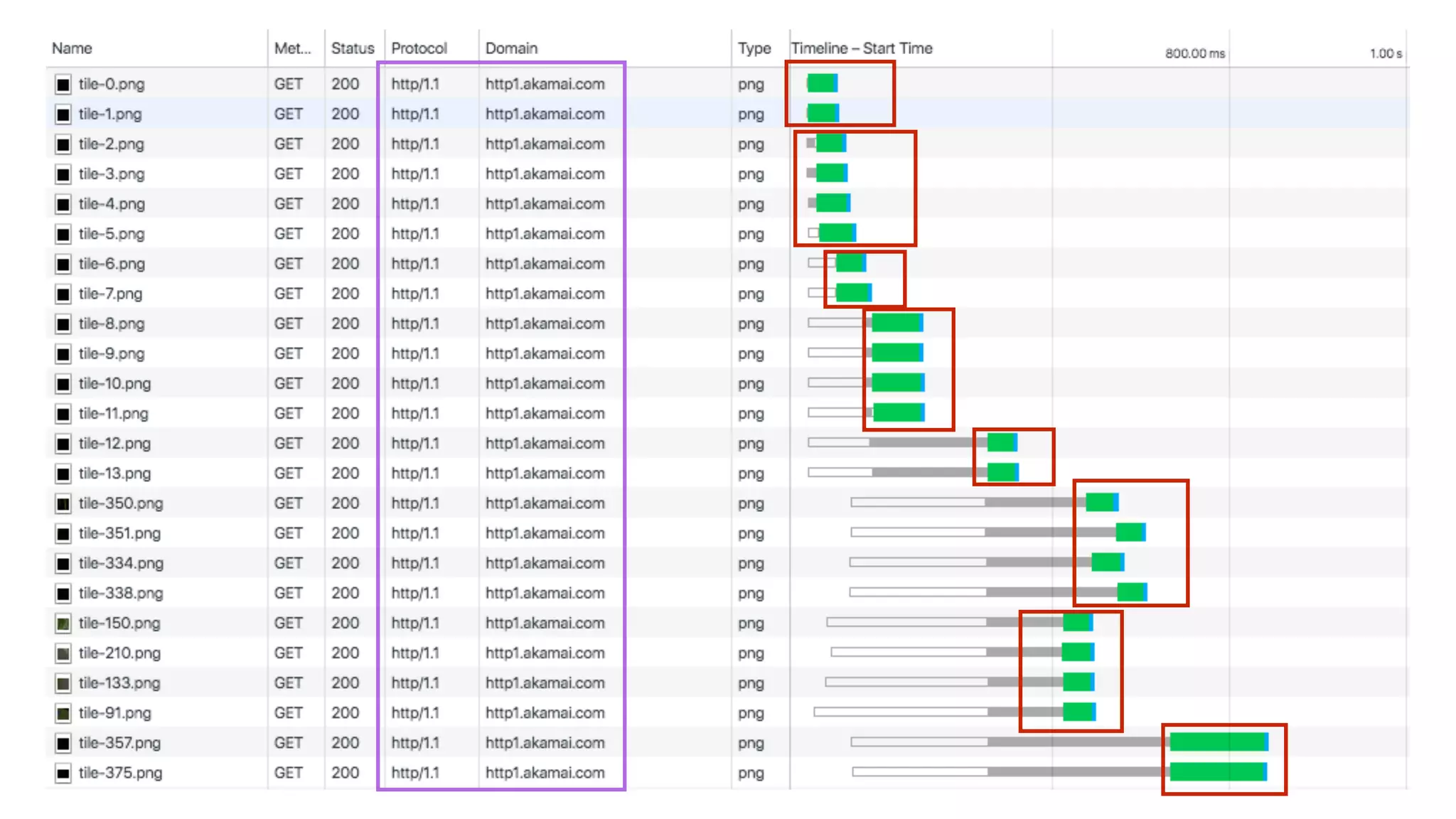Image resolution: width=1456 pixels, height=819 pixels.
Task: Click the tile-350.png thumbnail icon
Action: pyautogui.click(x=63, y=504)
